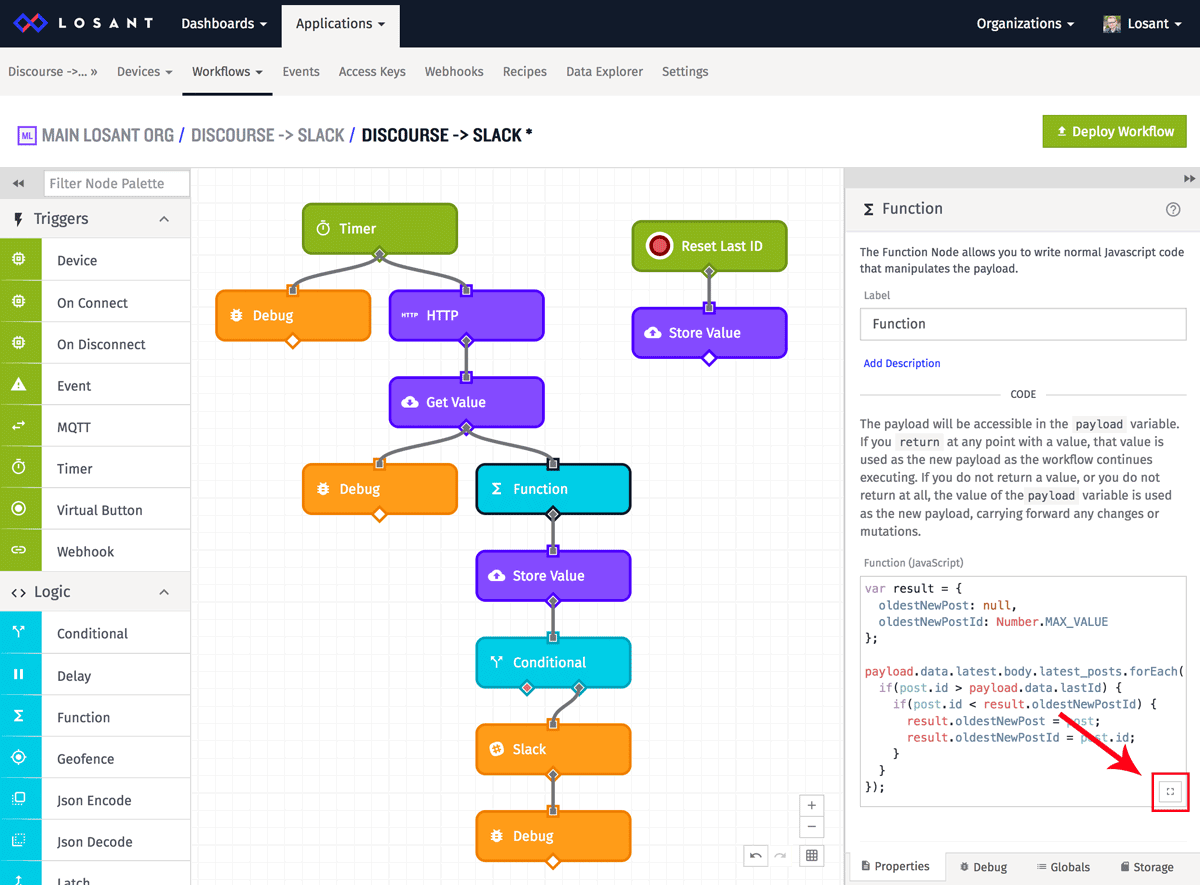Pick the Json Encode node
Viewport: 1200px width, 885px height.
coord(95,800)
